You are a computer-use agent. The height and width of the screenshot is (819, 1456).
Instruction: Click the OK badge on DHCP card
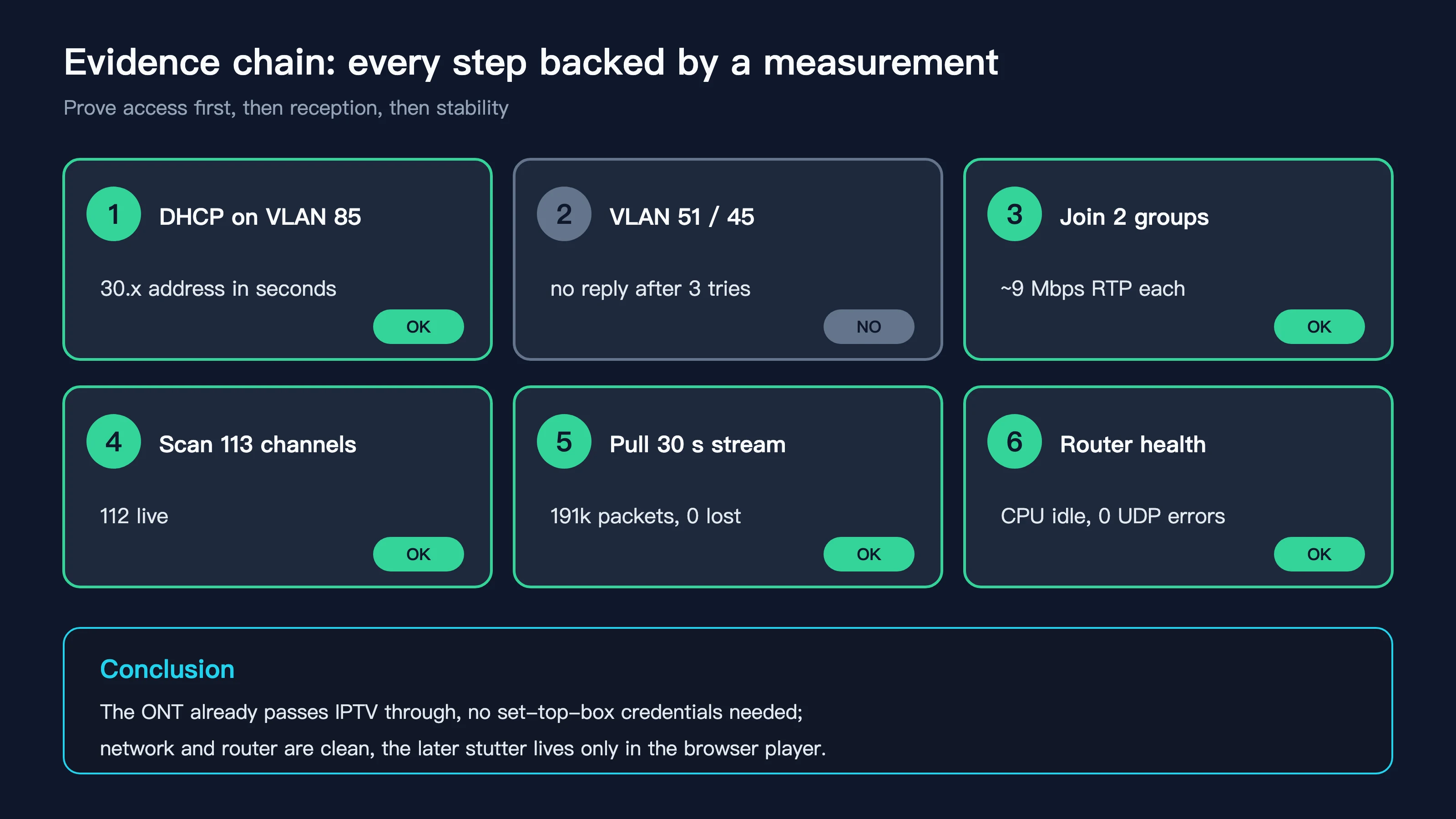pyautogui.click(x=418, y=327)
